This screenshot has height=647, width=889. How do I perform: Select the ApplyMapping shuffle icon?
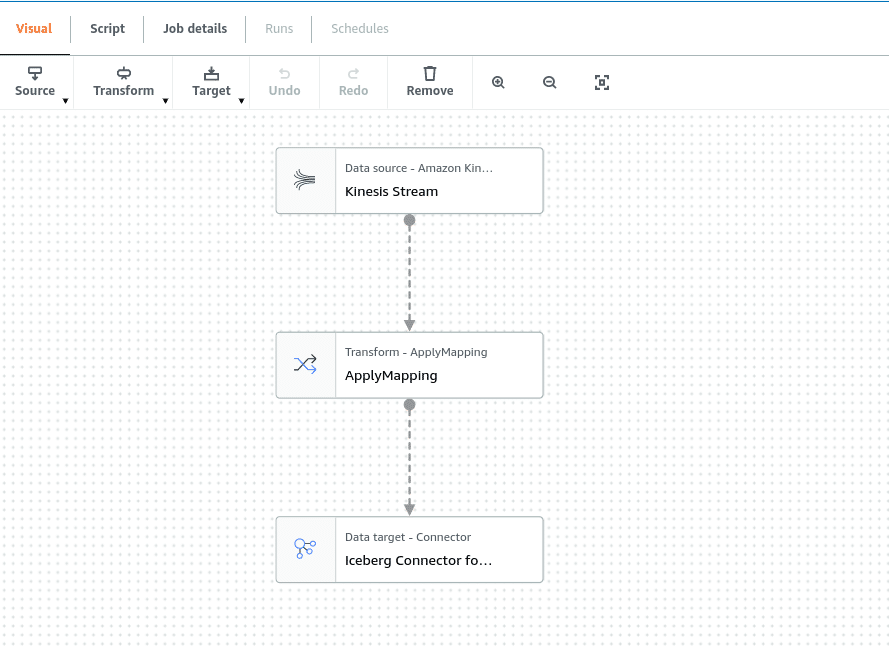coord(305,365)
